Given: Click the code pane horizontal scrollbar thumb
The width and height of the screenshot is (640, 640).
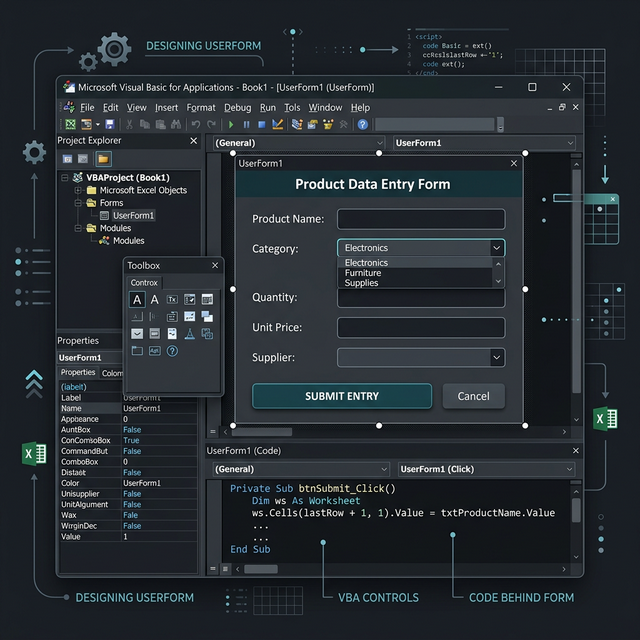Looking at the screenshot, I should pos(261,569).
